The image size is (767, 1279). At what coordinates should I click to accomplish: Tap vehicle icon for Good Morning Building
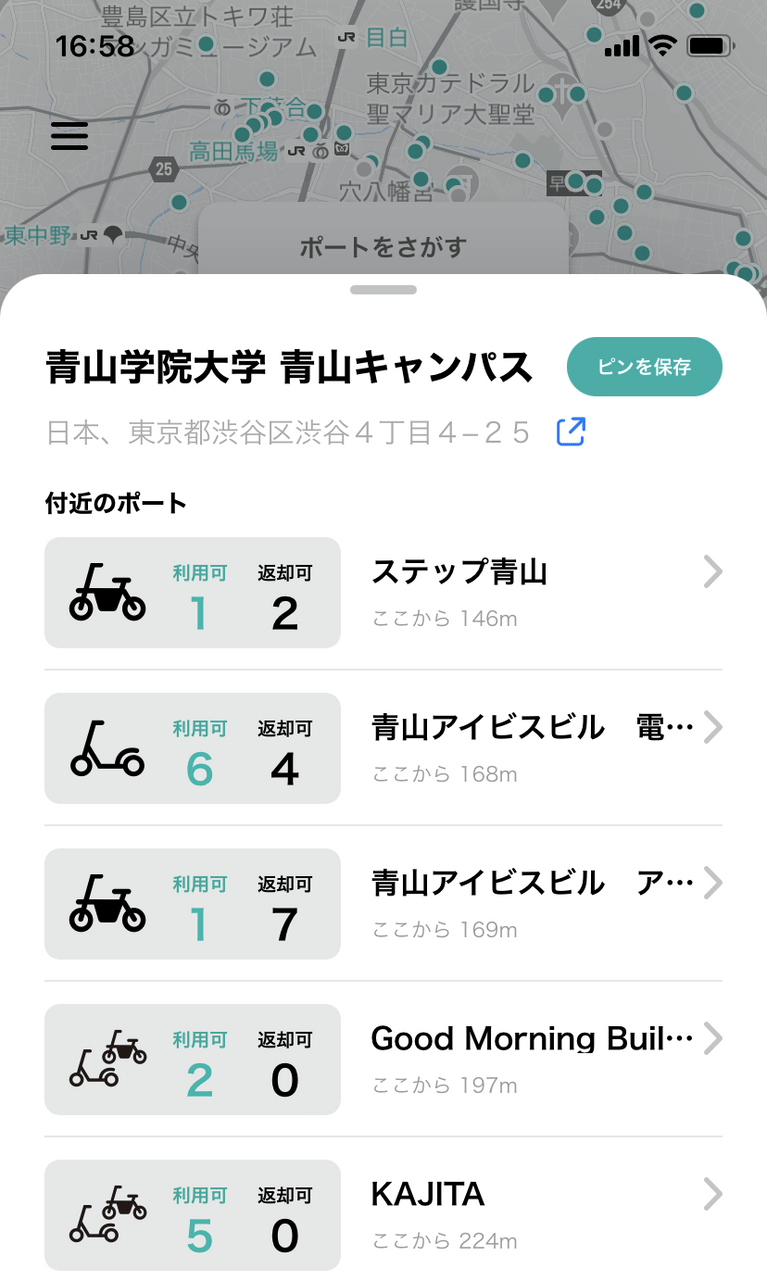click(x=108, y=1059)
